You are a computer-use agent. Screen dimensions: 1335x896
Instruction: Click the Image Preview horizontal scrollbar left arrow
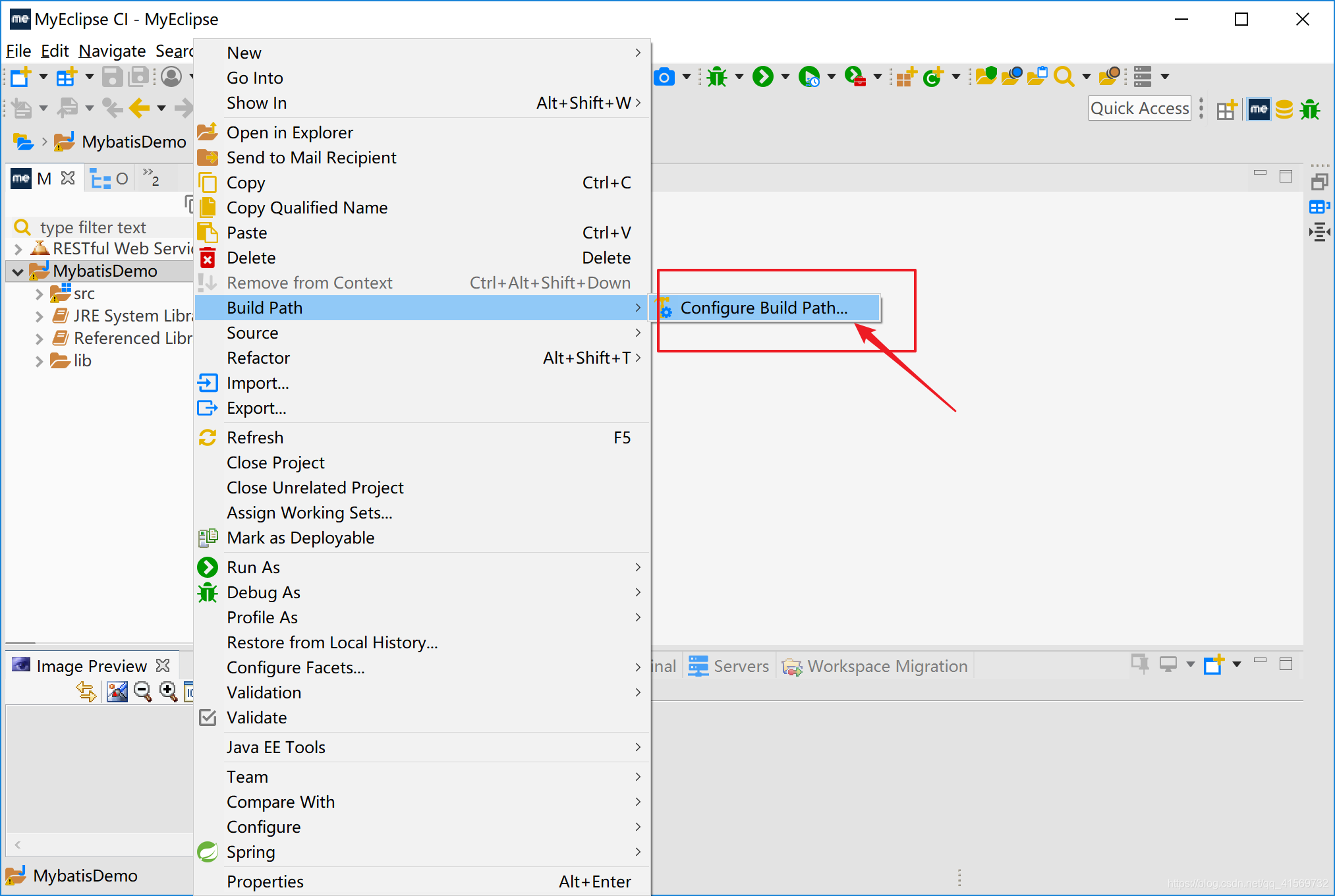18,845
